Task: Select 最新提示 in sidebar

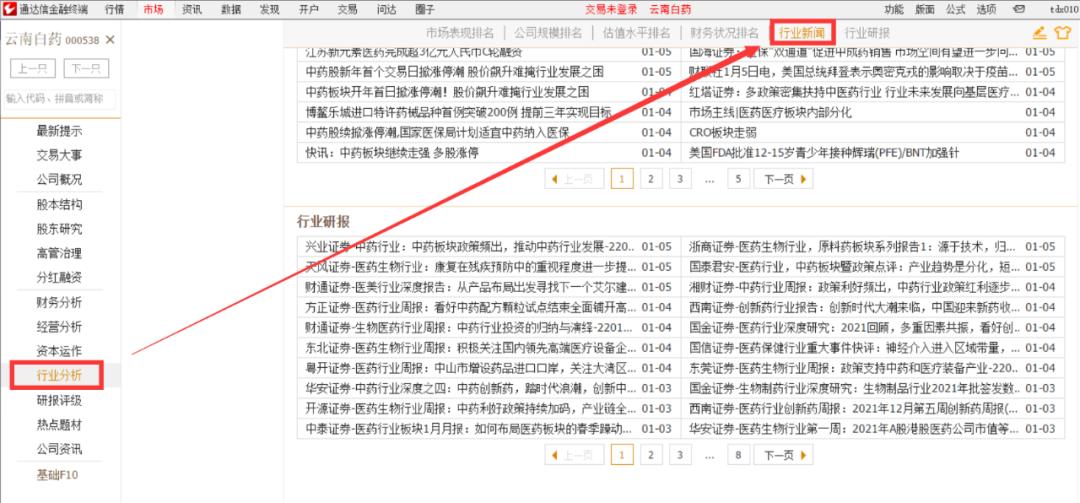Action: click(x=59, y=132)
